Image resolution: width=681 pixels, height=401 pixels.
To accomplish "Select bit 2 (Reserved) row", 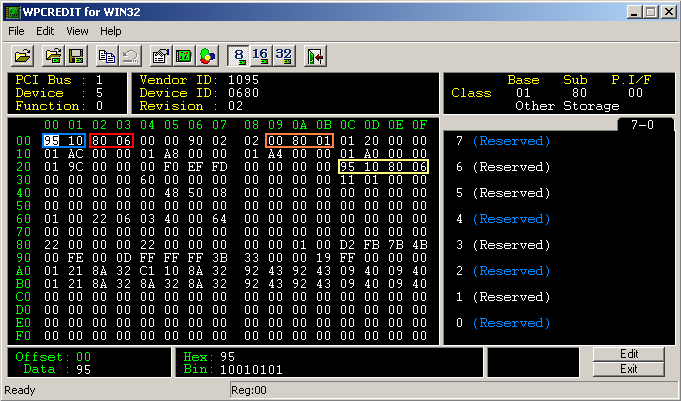I will [x=503, y=271].
